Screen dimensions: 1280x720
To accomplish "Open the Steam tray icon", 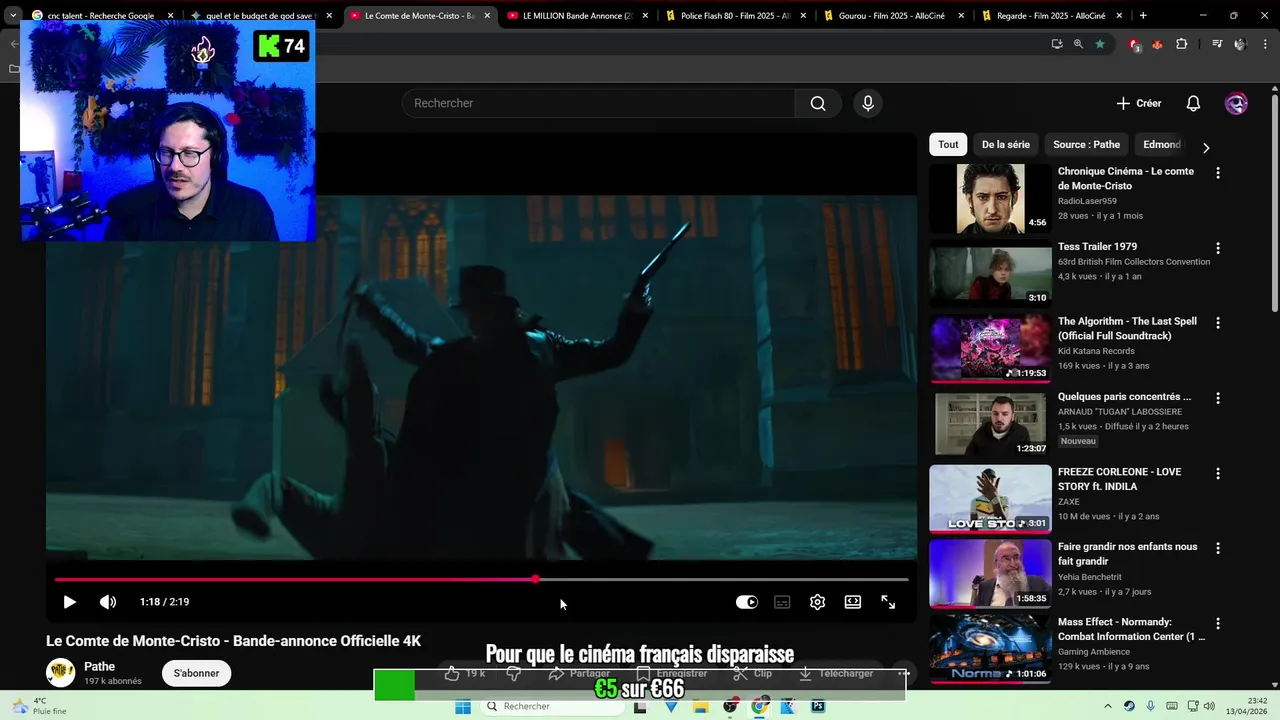I will (1129, 706).
